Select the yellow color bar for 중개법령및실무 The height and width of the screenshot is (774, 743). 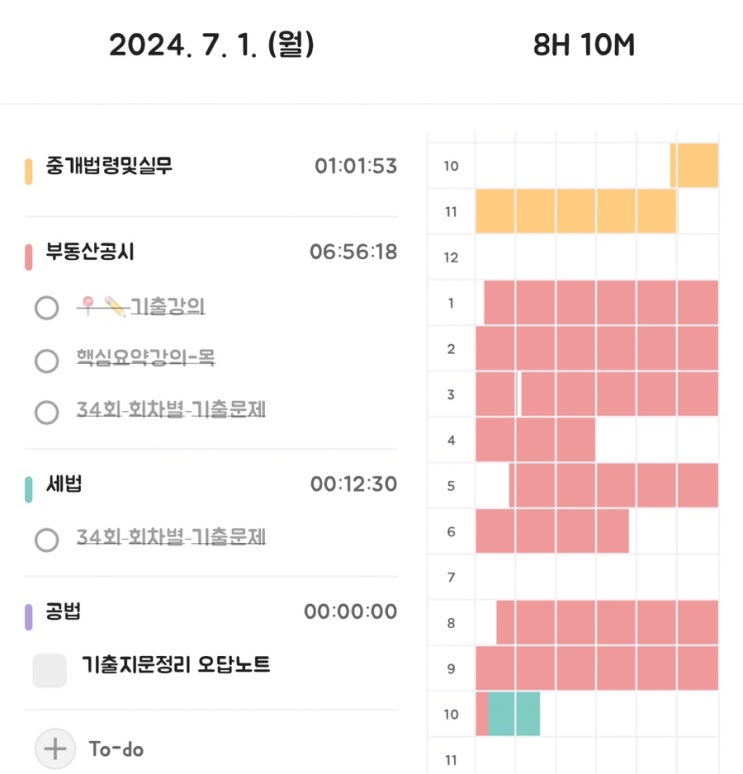coord(29,171)
